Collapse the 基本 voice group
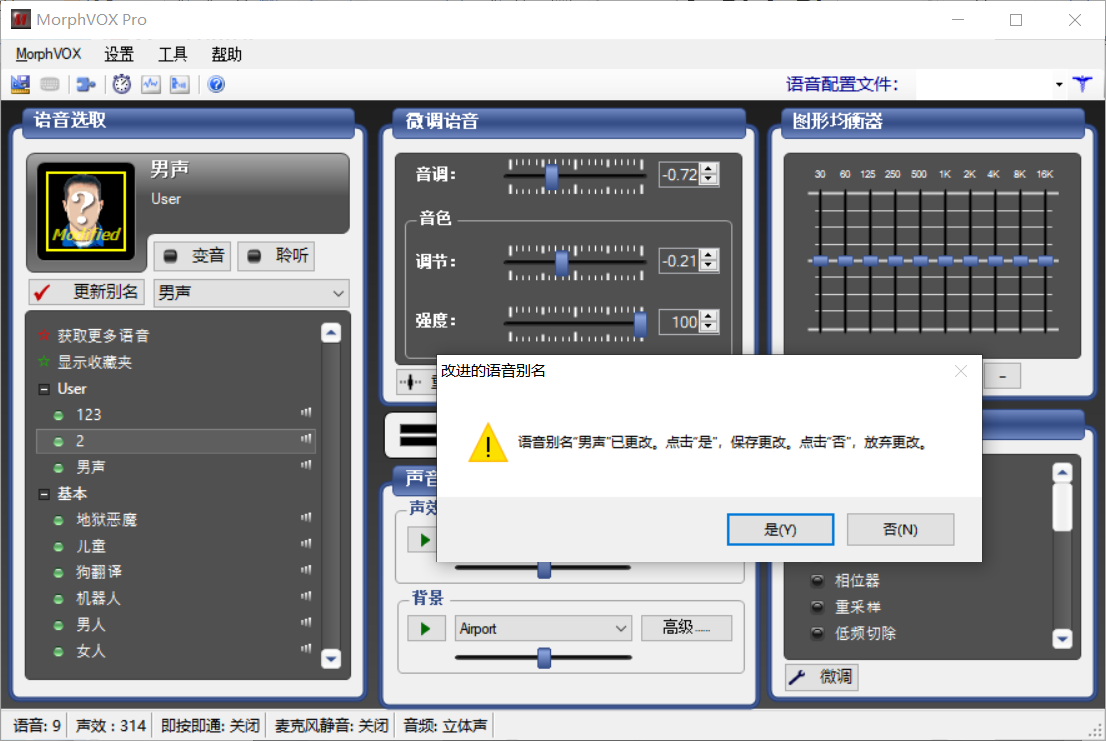The height and width of the screenshot is (741, 1106). pos(44,494)
